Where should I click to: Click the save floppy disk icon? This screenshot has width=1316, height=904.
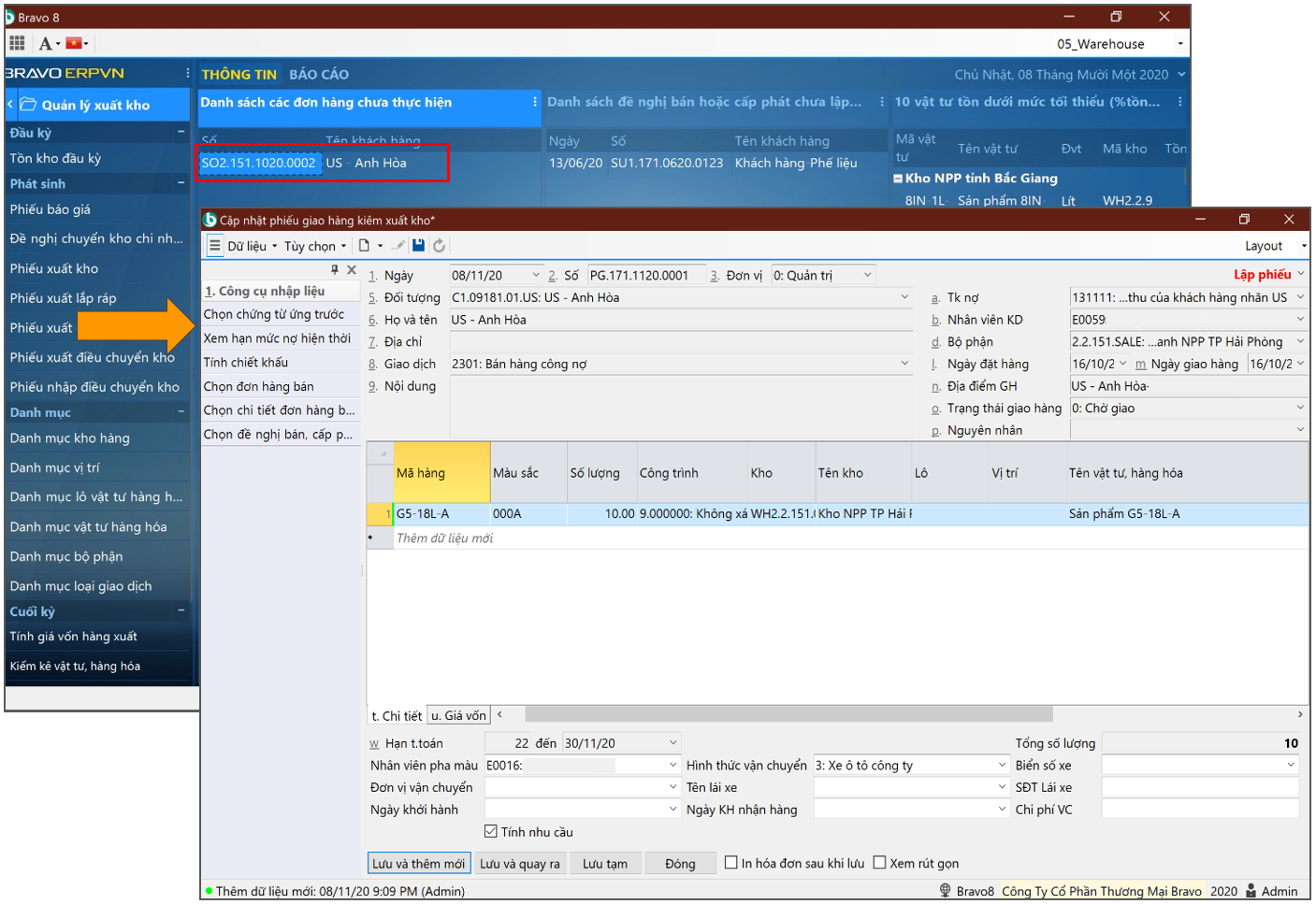pos(418,246)
